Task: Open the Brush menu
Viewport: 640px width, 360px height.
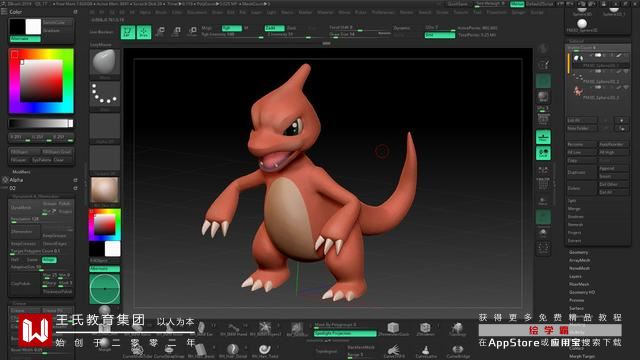Action: [161, 12]
